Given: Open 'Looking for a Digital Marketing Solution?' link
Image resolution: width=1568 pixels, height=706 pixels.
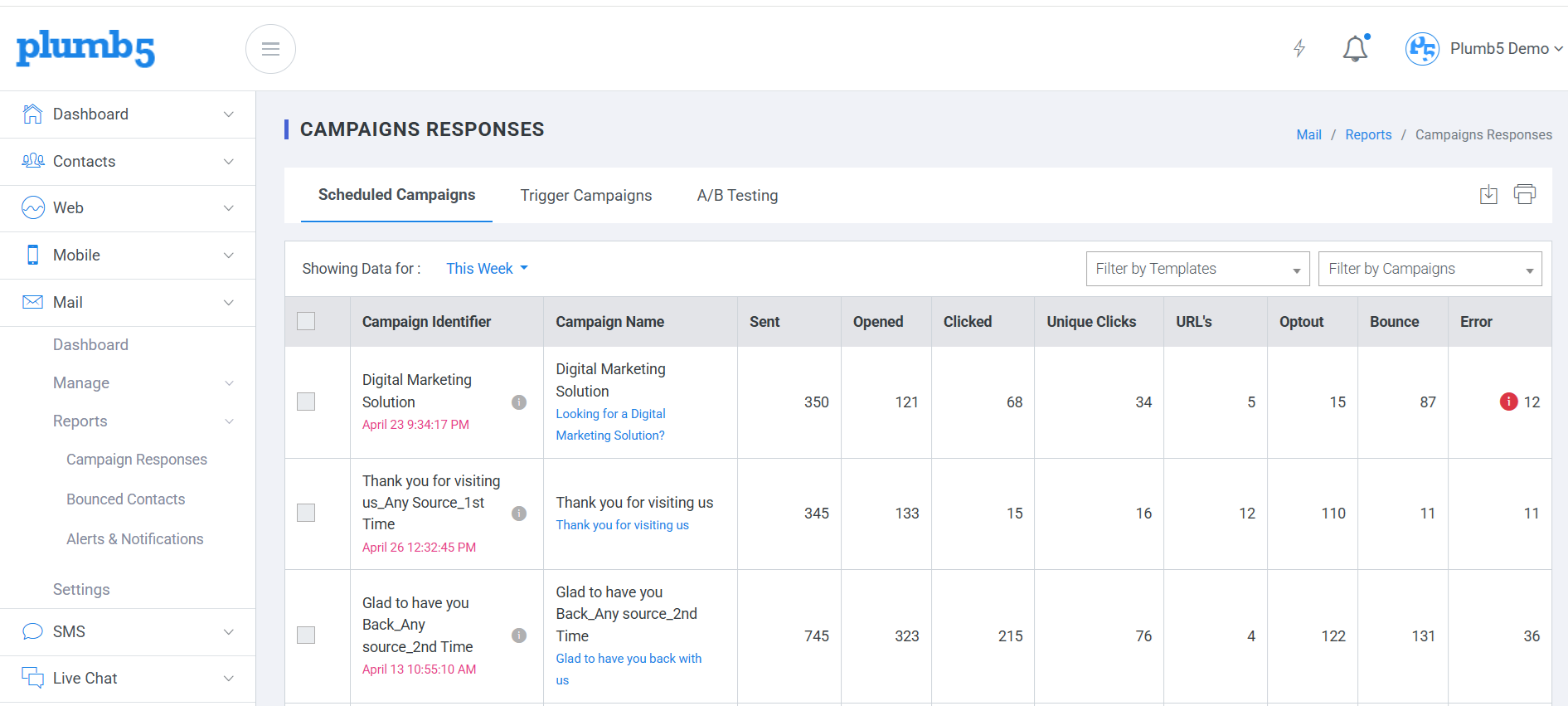Looking at the screenshot, I should click(x=611, y=425).
